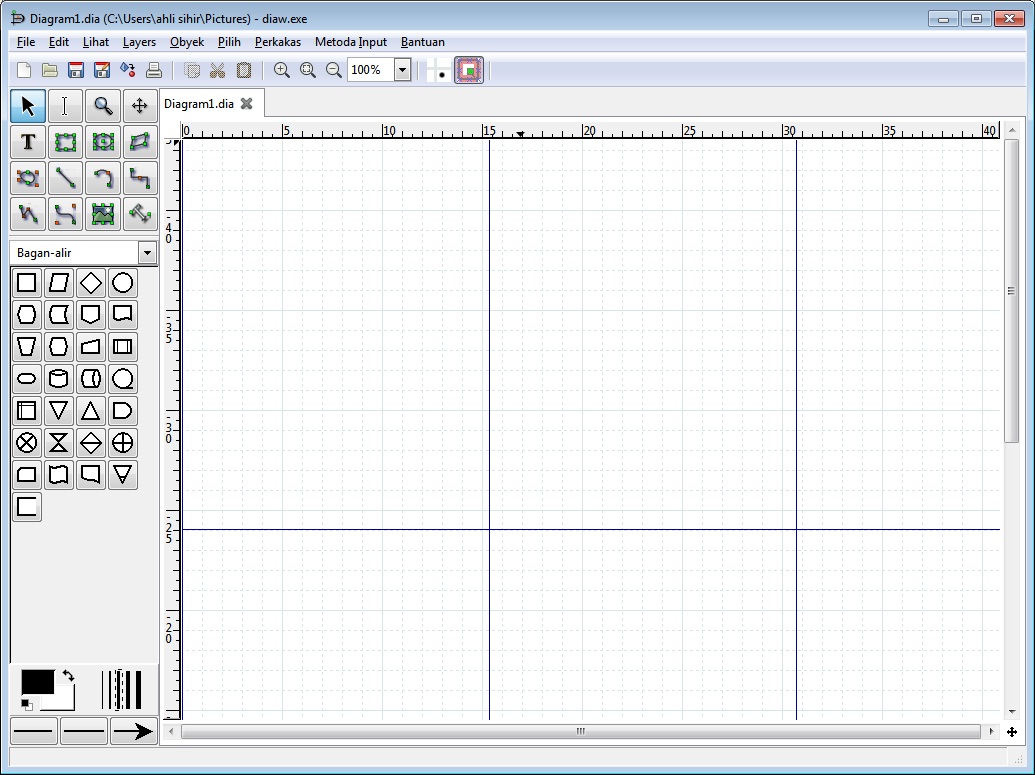
Task: Open the Obyek menu
Action: [x=186, y=42]
